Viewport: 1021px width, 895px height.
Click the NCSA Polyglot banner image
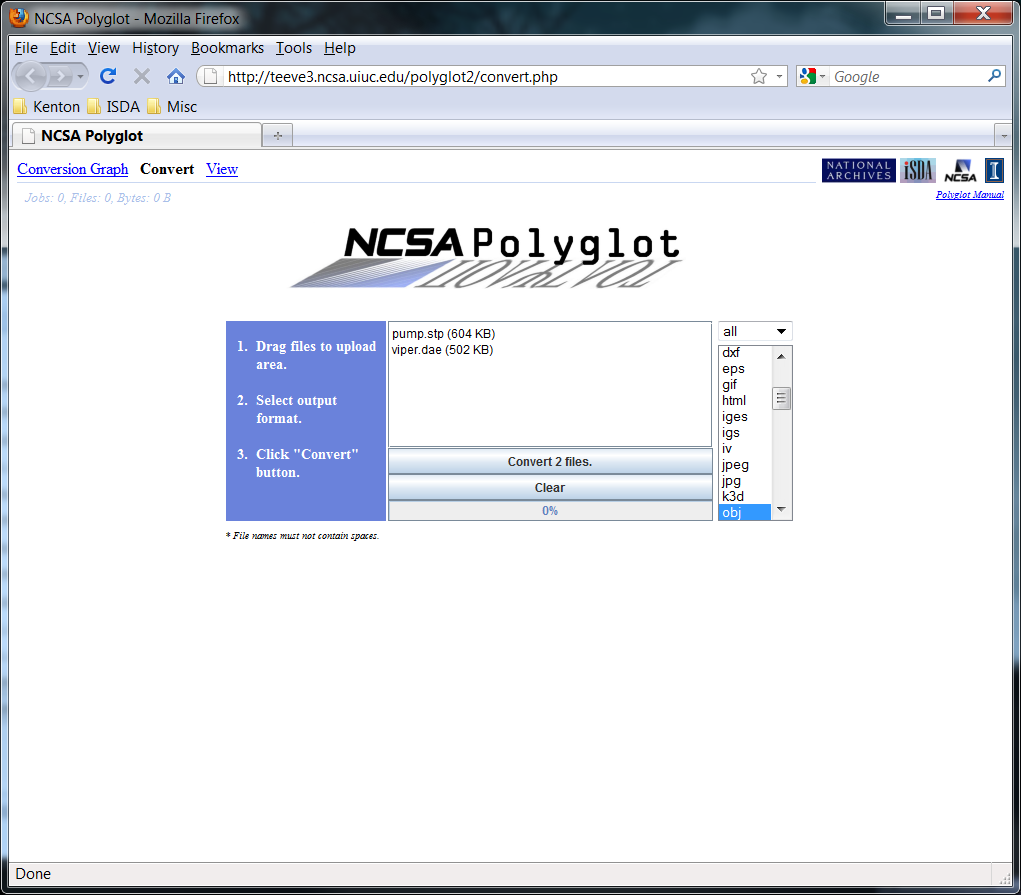486,257
